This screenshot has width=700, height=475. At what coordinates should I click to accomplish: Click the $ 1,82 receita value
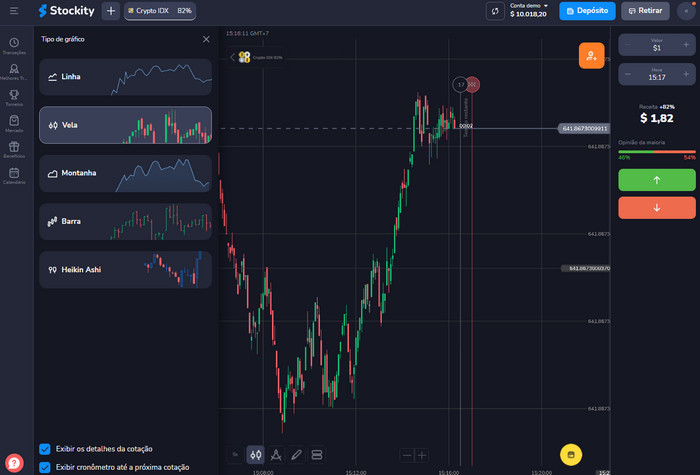[657, 118]
